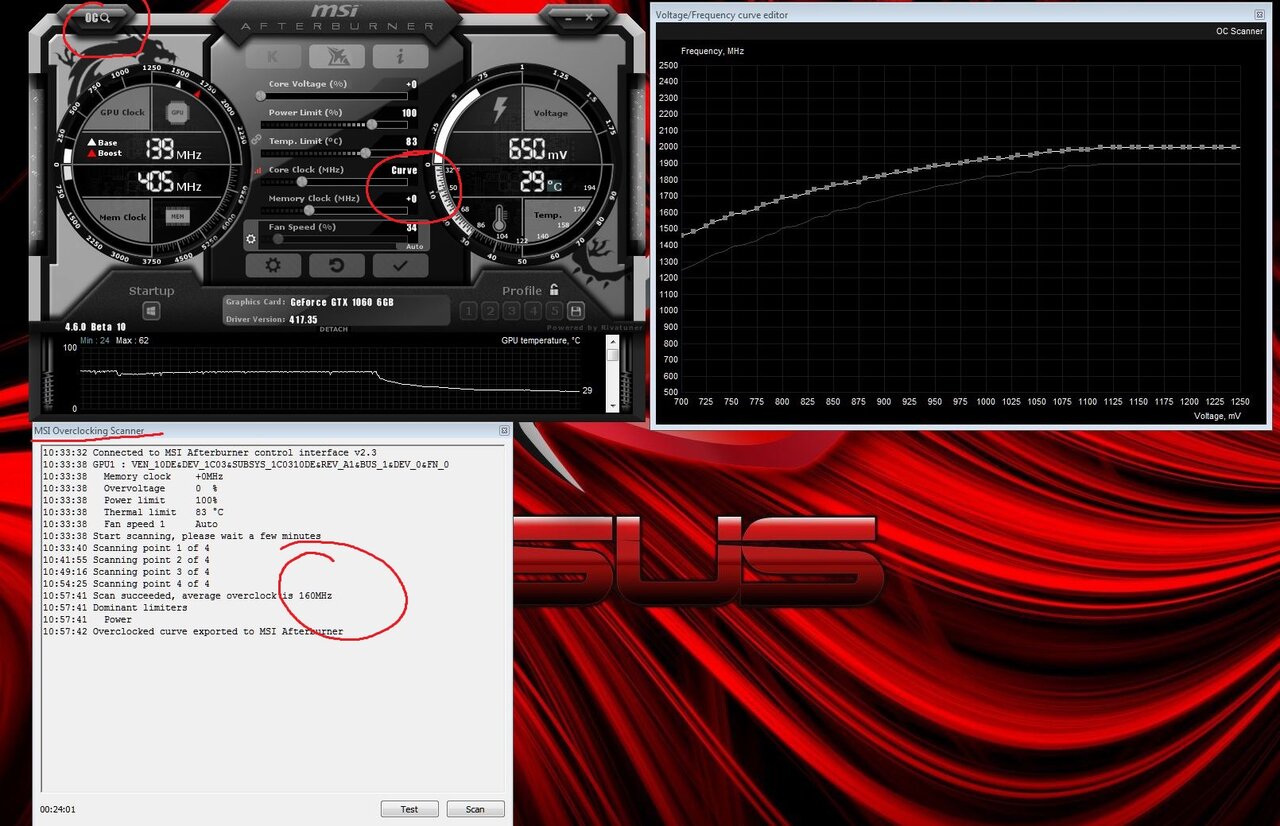This screenshot has height=826, width=1280.
Task: Click the scroll up arrow in the monitoring graph
Action: (613, 342)
